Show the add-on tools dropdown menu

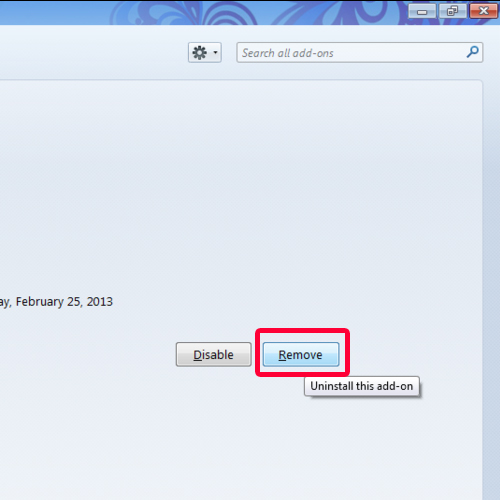(205, 52)
